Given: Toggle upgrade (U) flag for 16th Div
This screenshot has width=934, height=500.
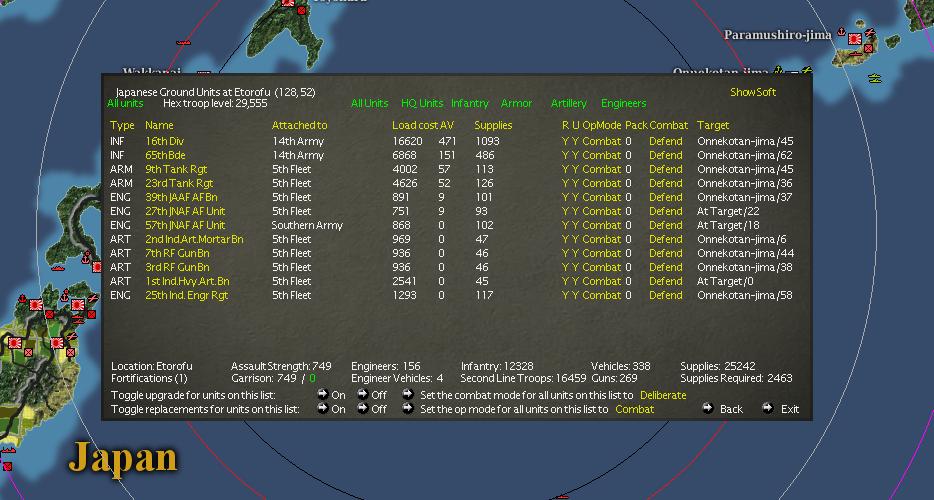Looking at the screenshot, I should [575, 141].
